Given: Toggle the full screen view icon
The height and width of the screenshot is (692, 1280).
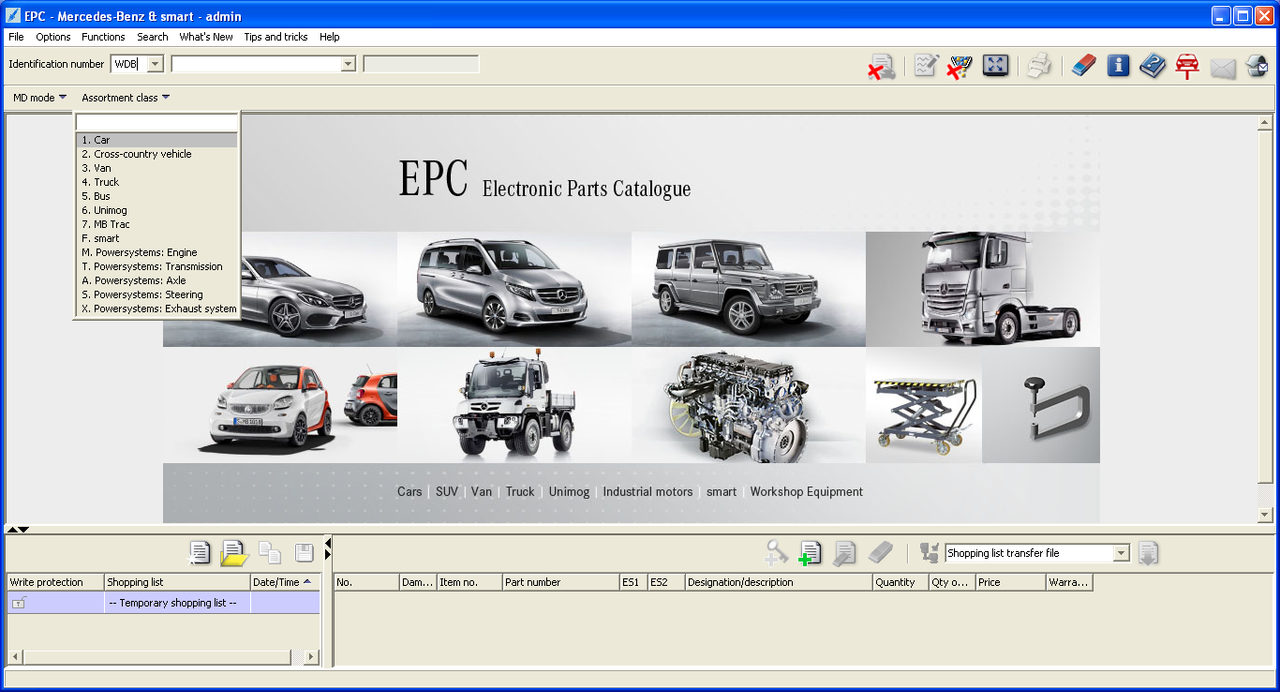Looking at the screenshot, I should (x=995, y=66).
